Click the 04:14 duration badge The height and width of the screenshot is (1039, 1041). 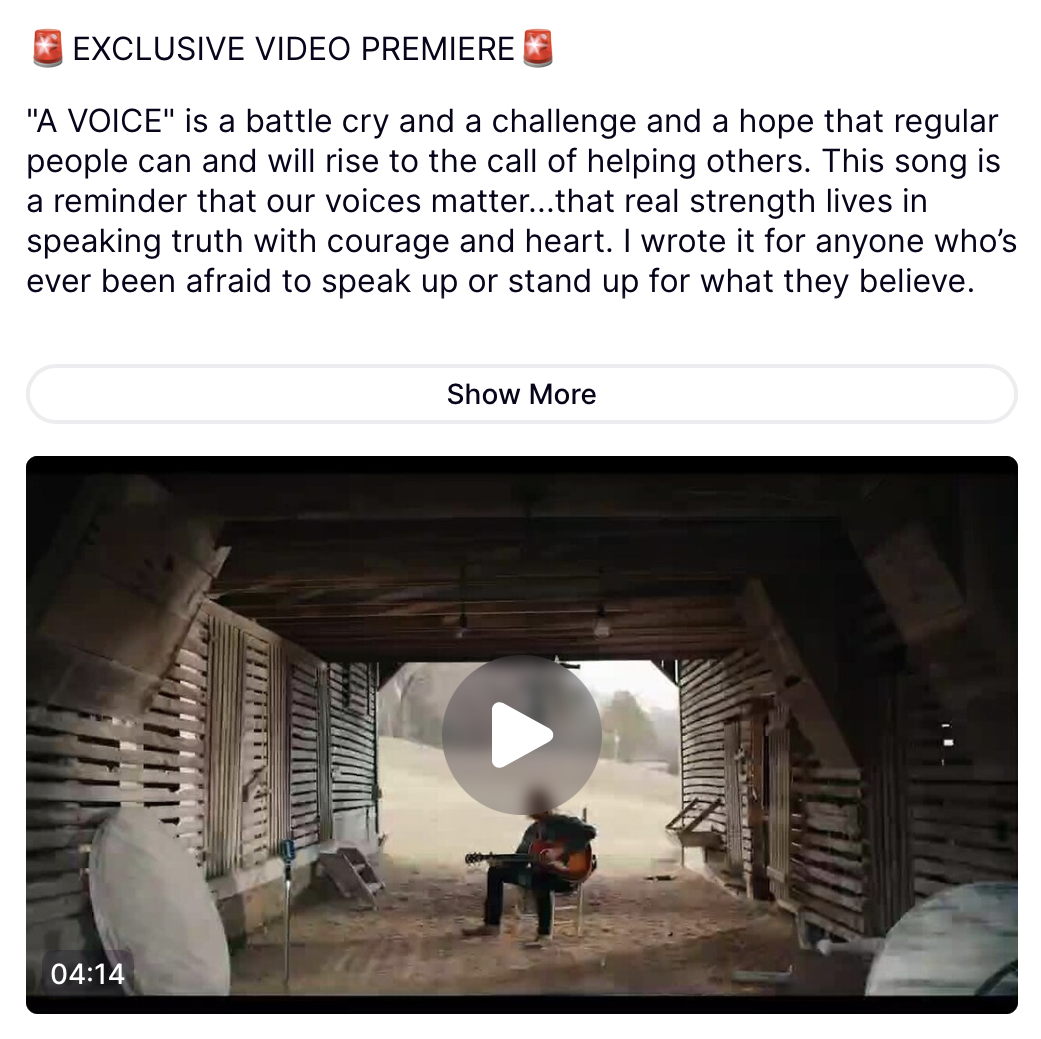point(88,973)
